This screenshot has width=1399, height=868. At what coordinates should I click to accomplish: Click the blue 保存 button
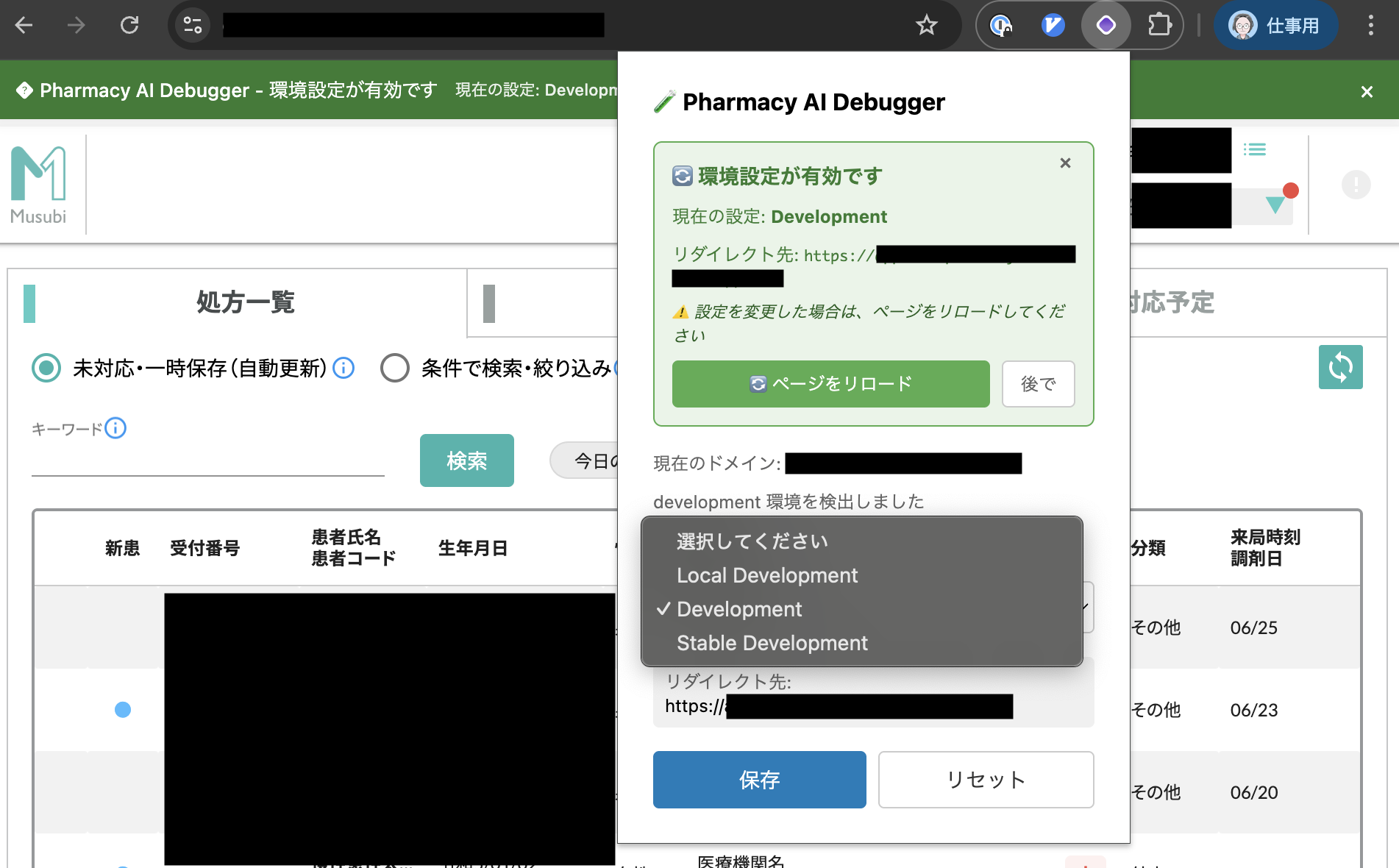759,780
